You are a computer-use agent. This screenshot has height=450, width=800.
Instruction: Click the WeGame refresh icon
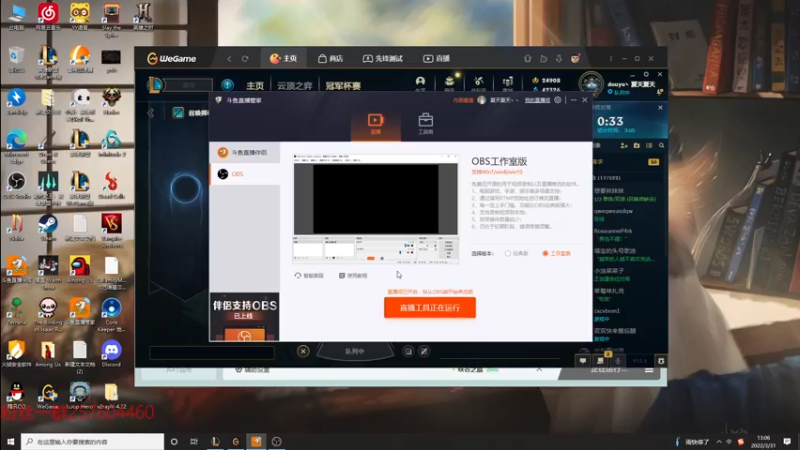tap(245, 59)
